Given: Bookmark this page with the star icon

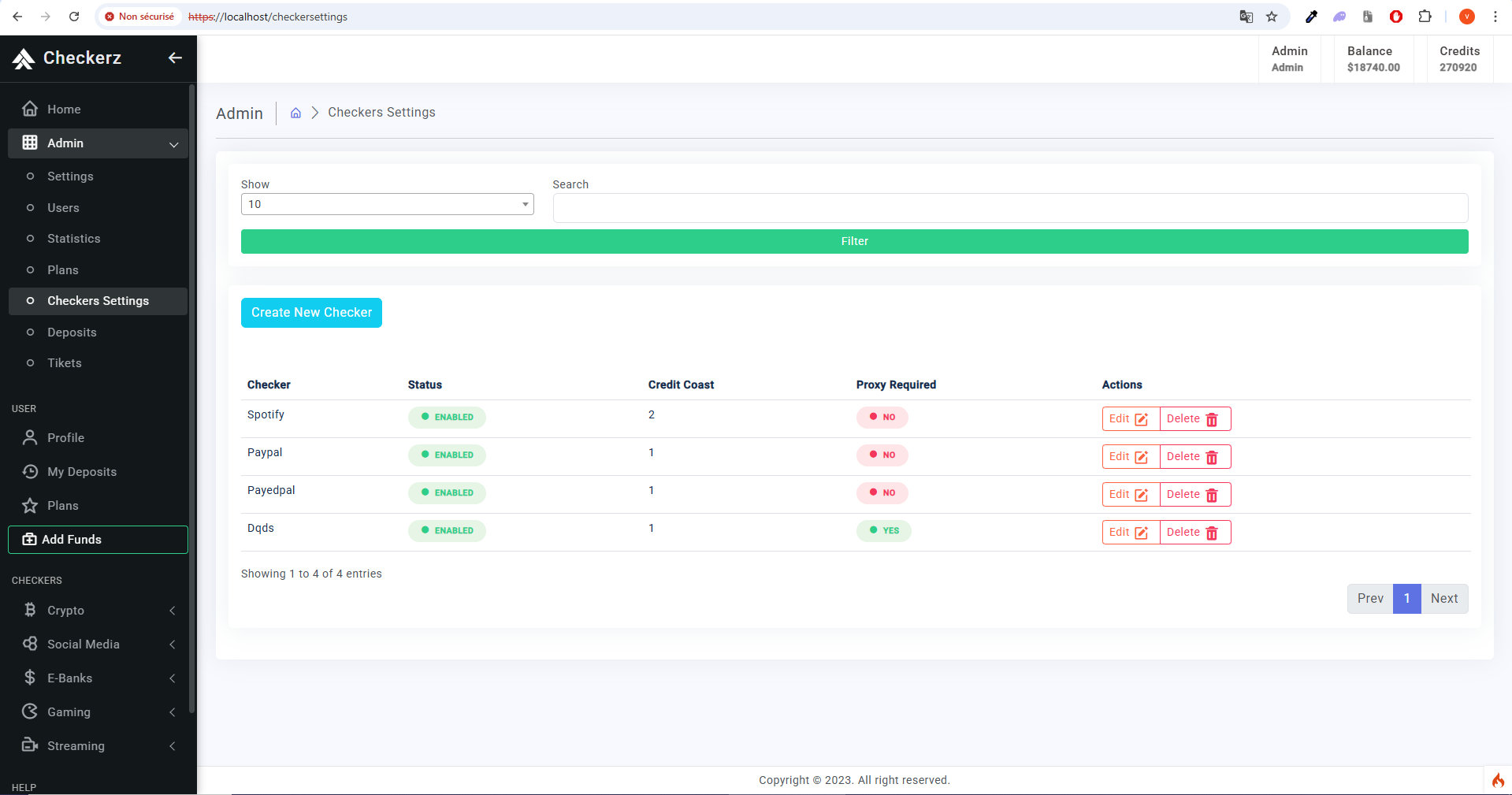Looking at the screenshot, I should pyautogui.click(x=1272, y=17).
